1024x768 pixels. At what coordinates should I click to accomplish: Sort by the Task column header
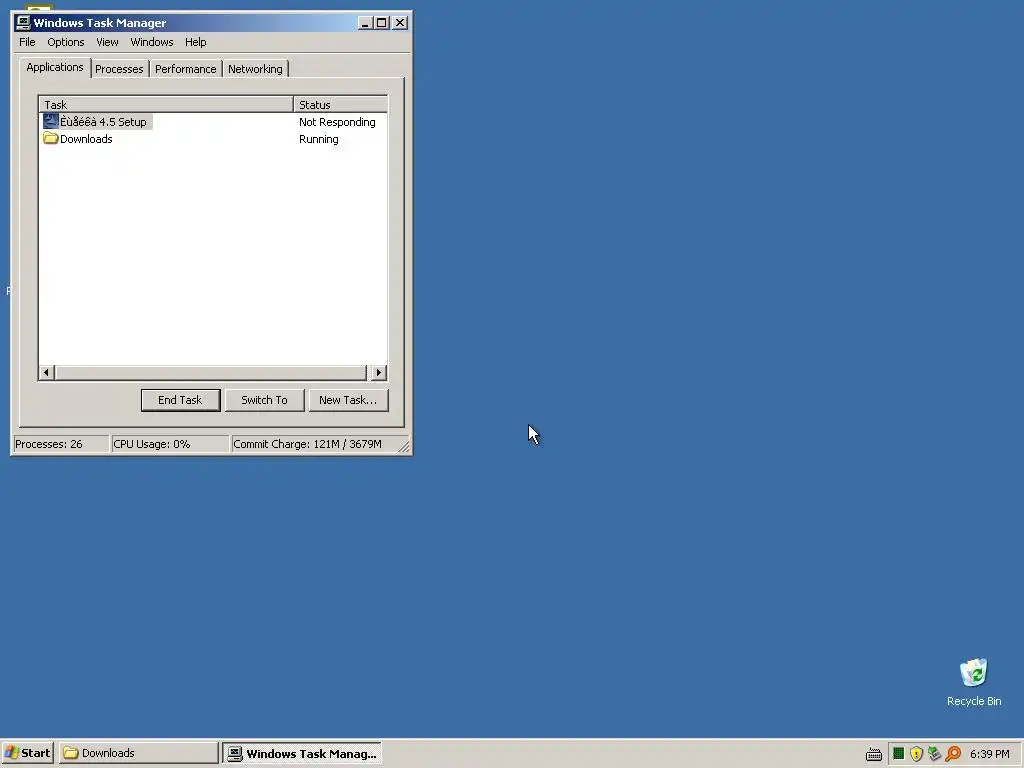(x=166, y=104)
